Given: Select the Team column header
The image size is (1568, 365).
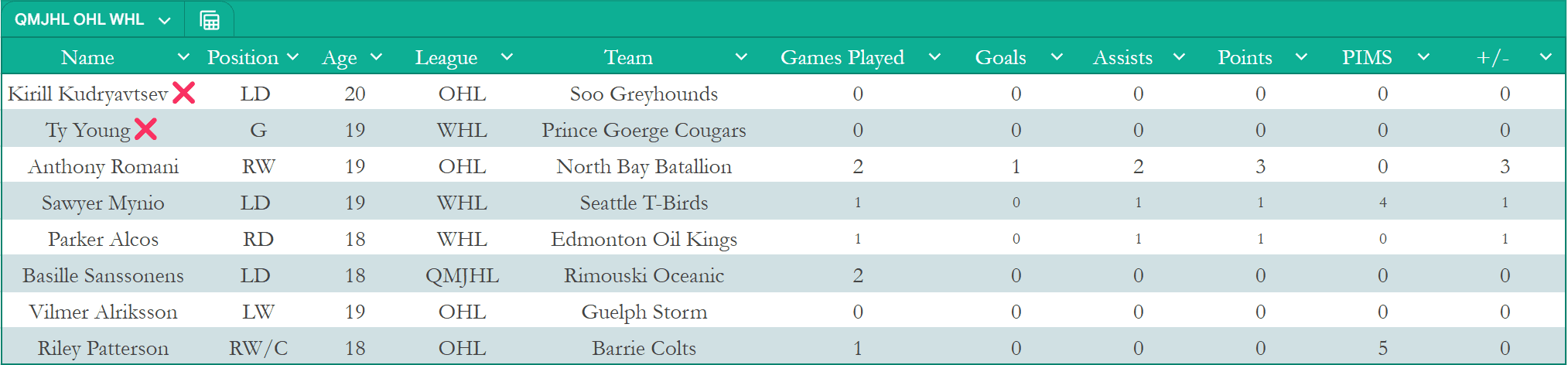Looking at the screenshot, I should click(x=628, y=57).
